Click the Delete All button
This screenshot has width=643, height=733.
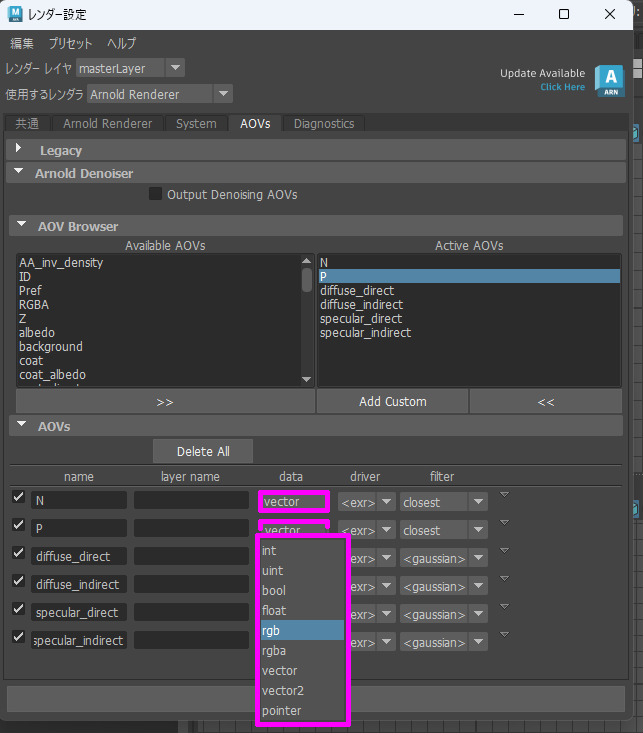click(203, 452)
